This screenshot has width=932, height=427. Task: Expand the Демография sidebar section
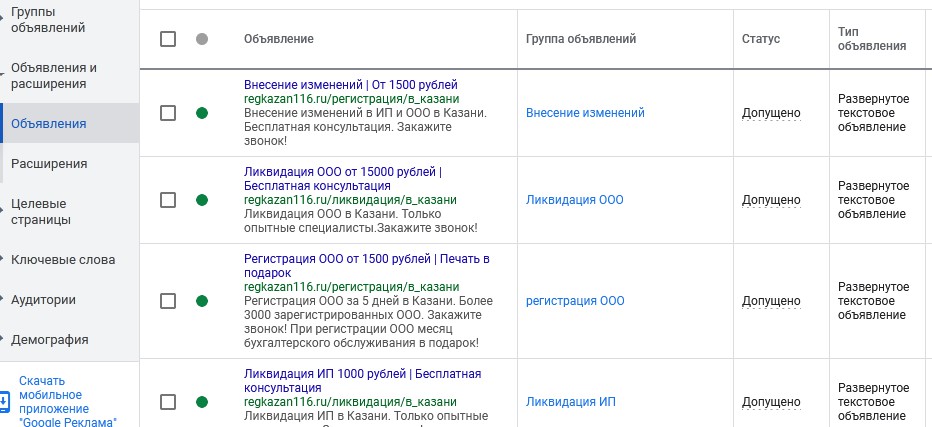49,340
